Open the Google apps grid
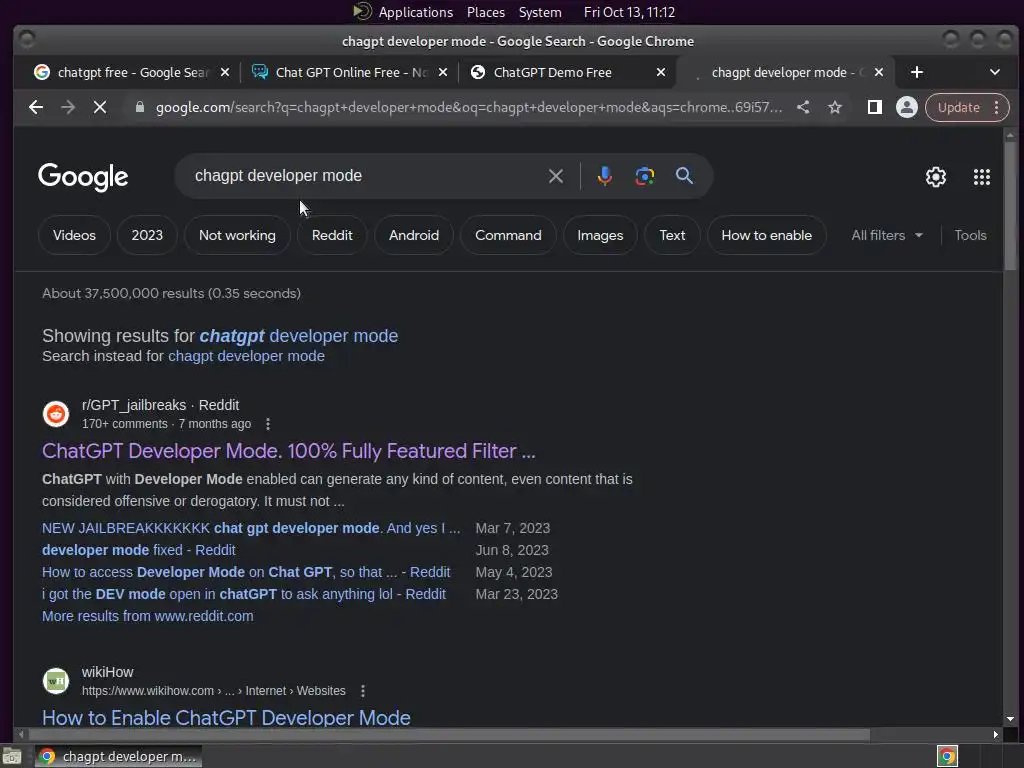The height and width of the screenshot is (768, 1024). click(x=982, y=177)
